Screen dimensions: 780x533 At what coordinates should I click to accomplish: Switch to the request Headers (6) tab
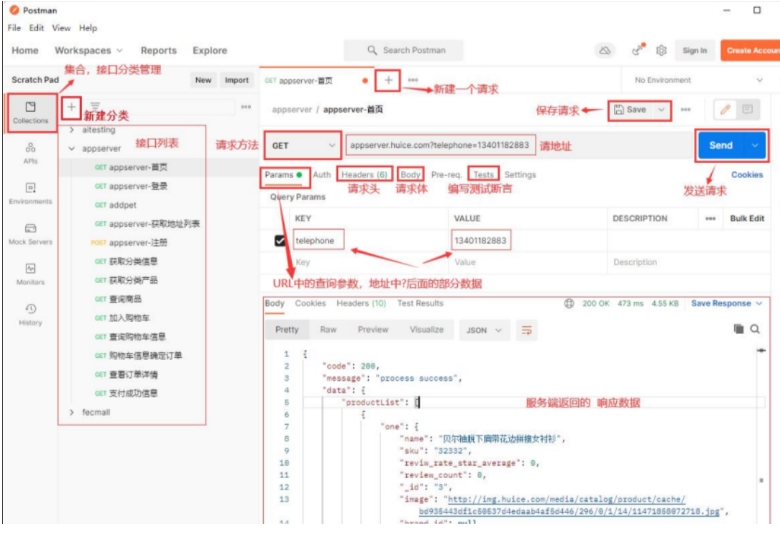(364, 175)
